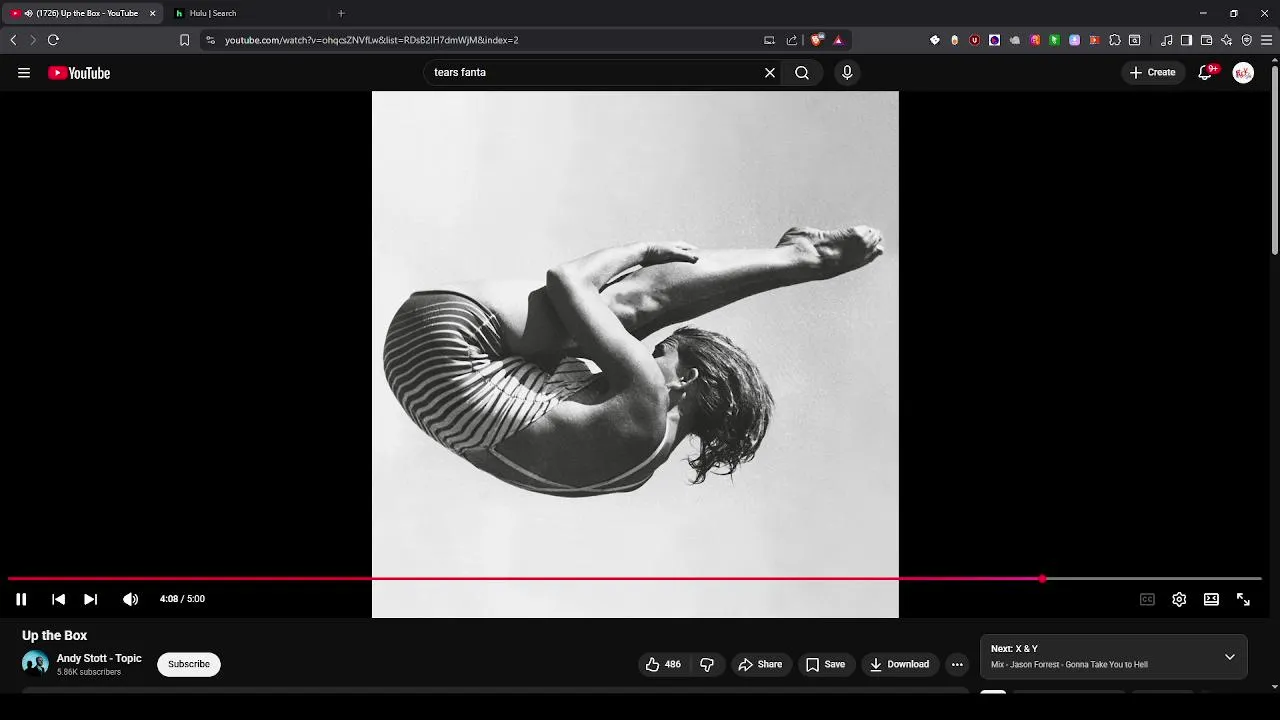The image size is (1280, 720).
Task: Open player settings gear
Action: (x=1179, y=599)
